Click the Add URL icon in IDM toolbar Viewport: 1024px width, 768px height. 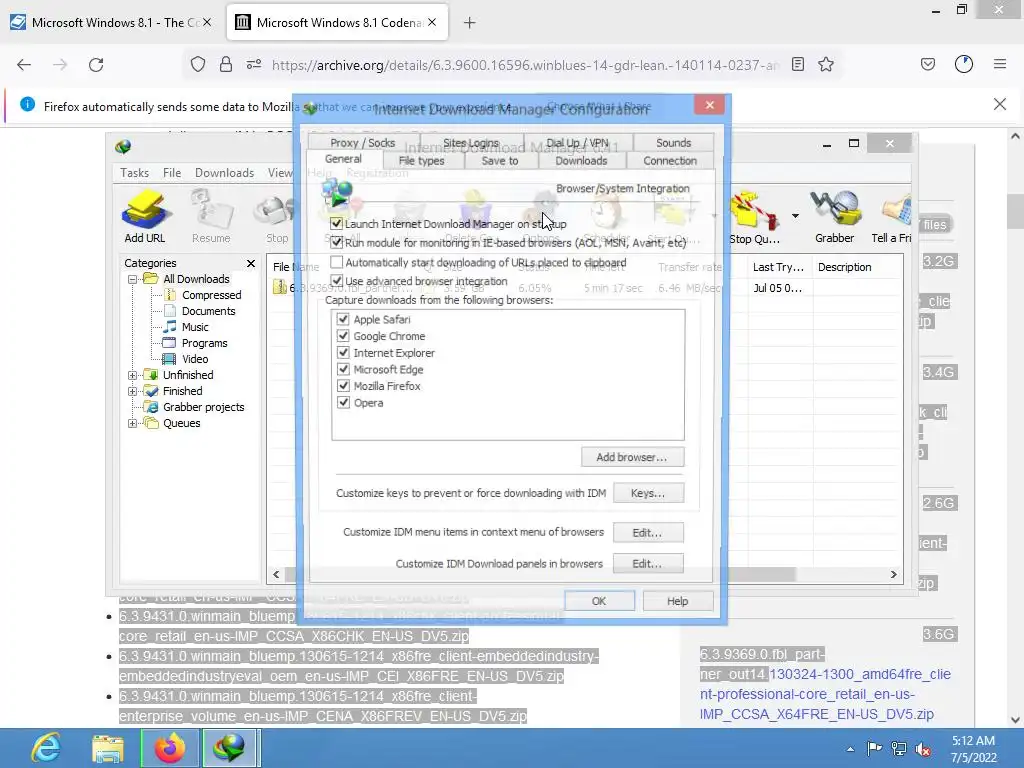(x=145, y=217)
